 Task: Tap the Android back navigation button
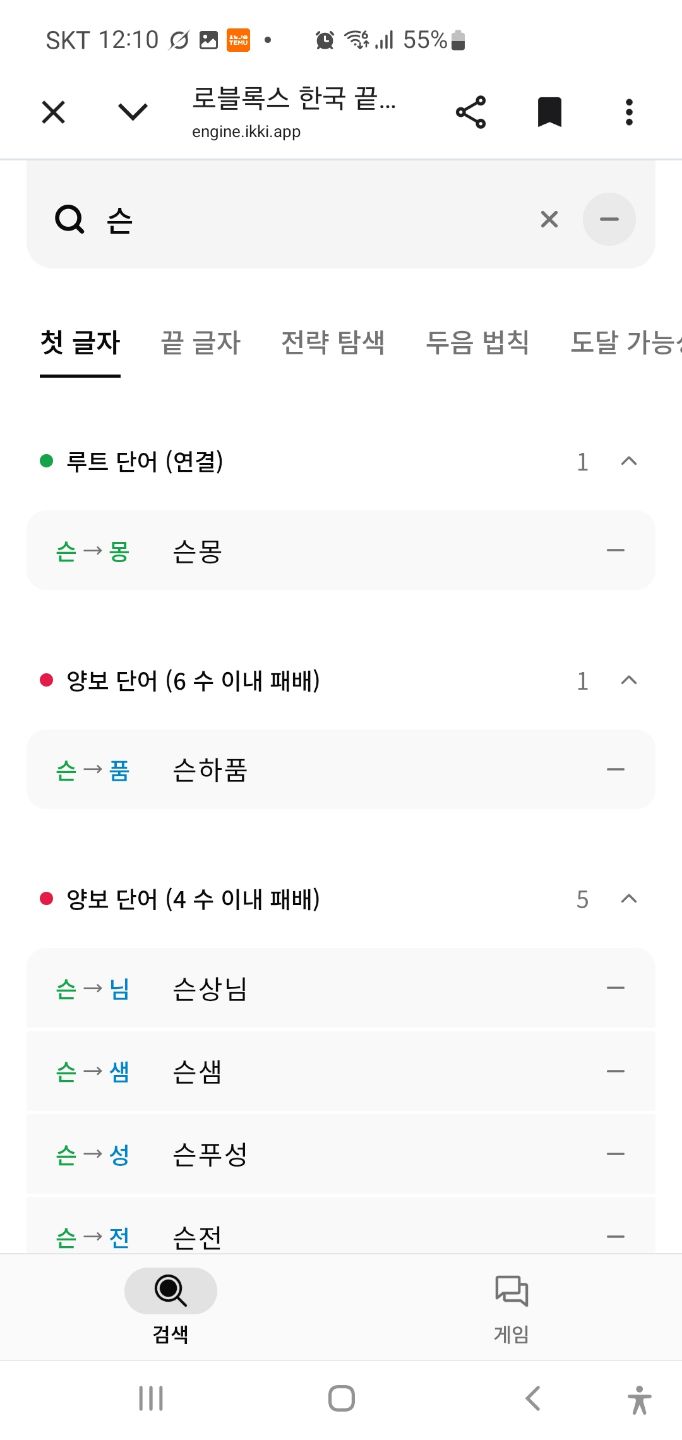pos(533,1398)
